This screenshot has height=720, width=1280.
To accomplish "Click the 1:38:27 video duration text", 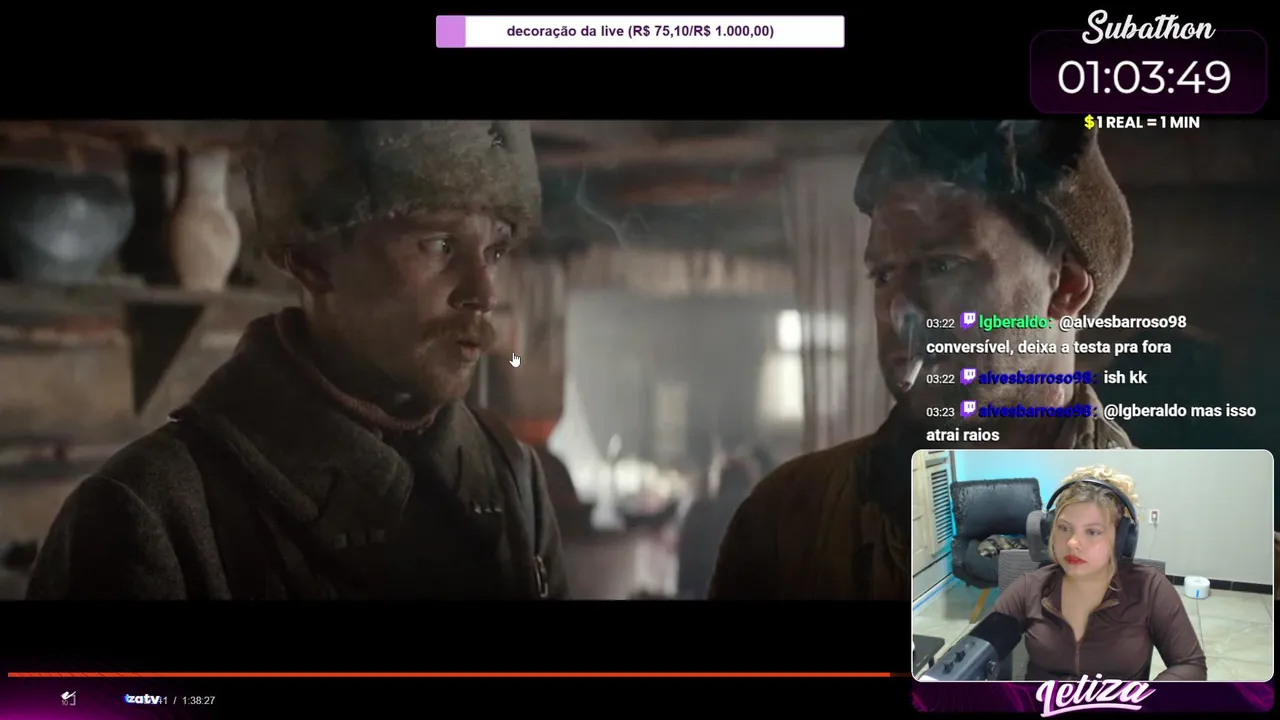I will point(198,700).
